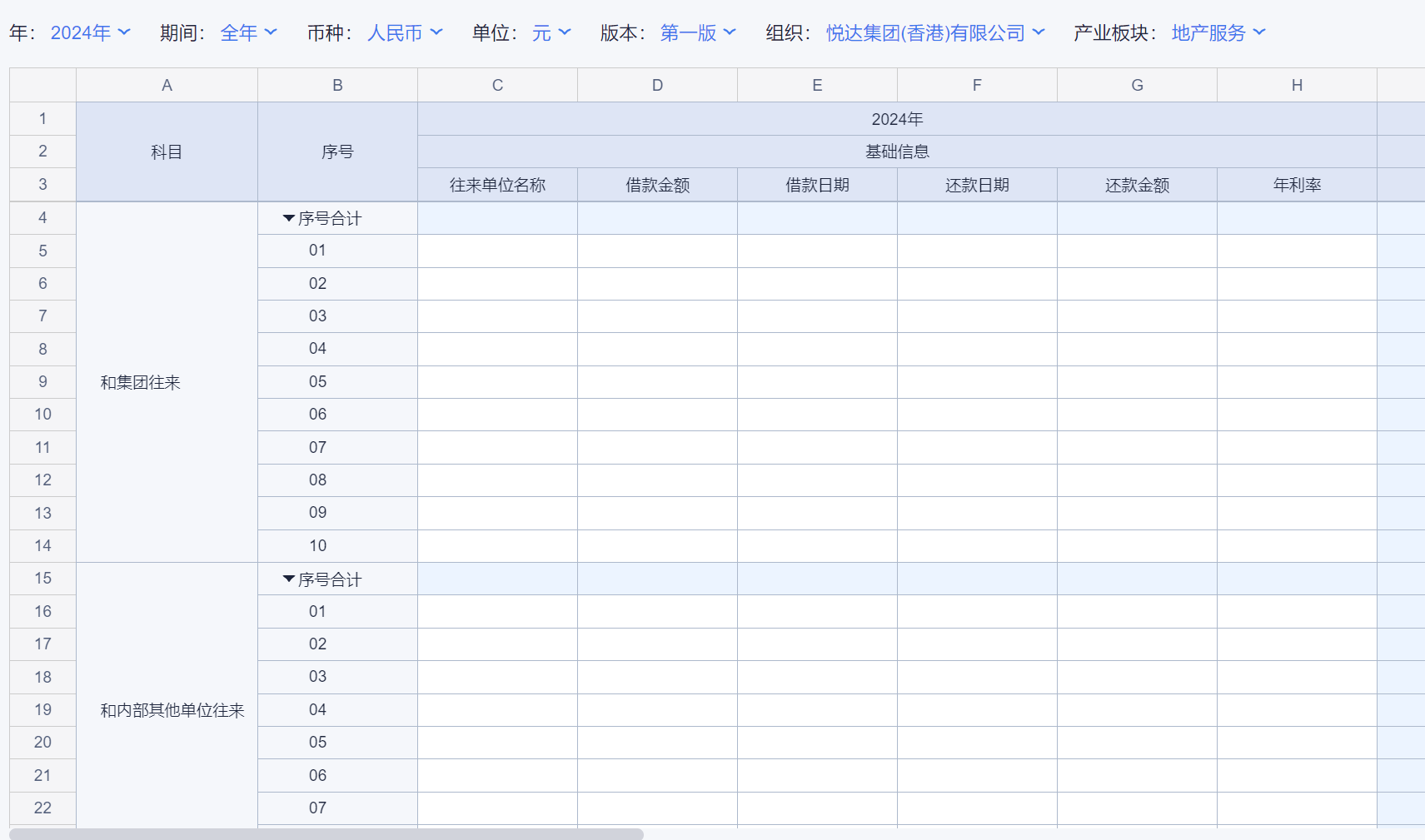
Task: Select column D header
Action: pos(657,85)
